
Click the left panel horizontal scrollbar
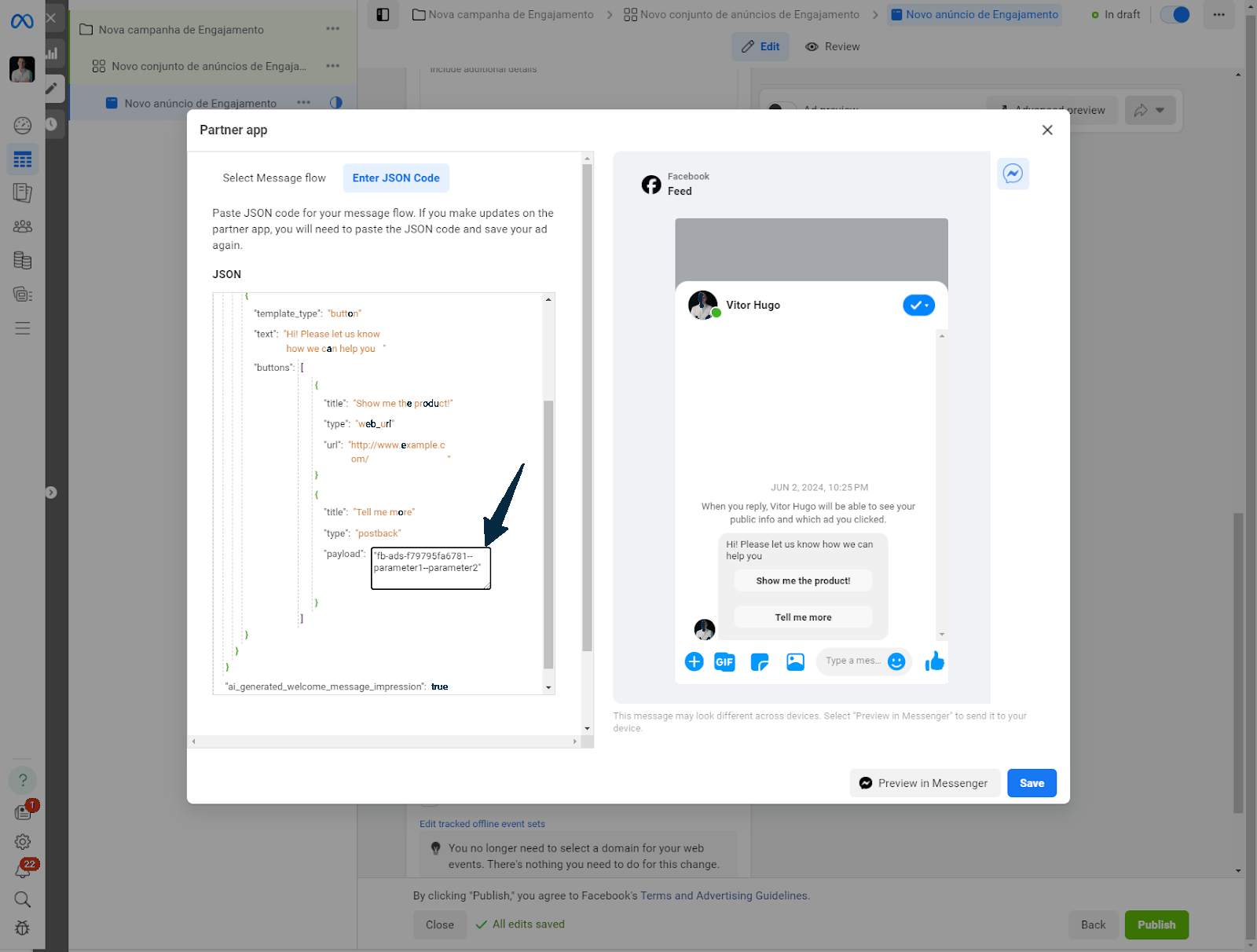384,741
